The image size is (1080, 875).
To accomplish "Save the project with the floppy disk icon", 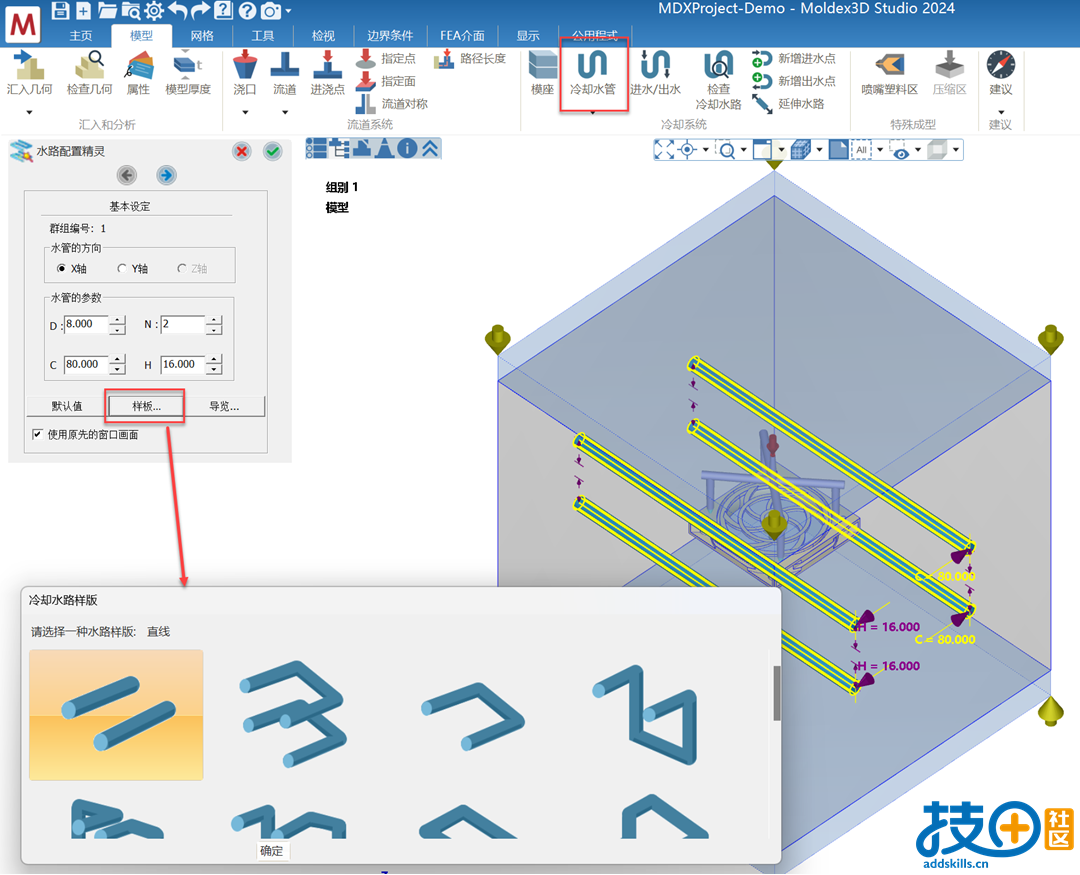I will [60, 10].
